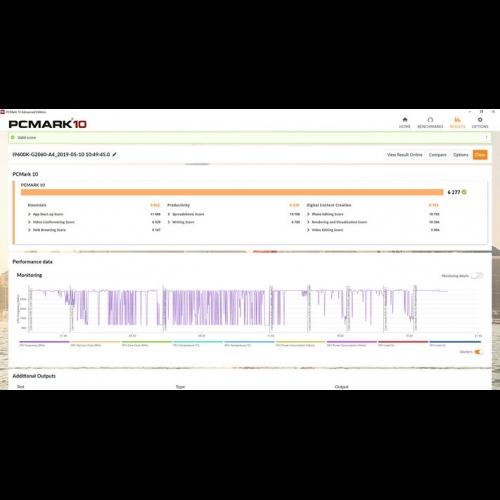Click the pencil icon to rename result
The width and height of the screenshot is (500, 500).
[x=114, y=154]
